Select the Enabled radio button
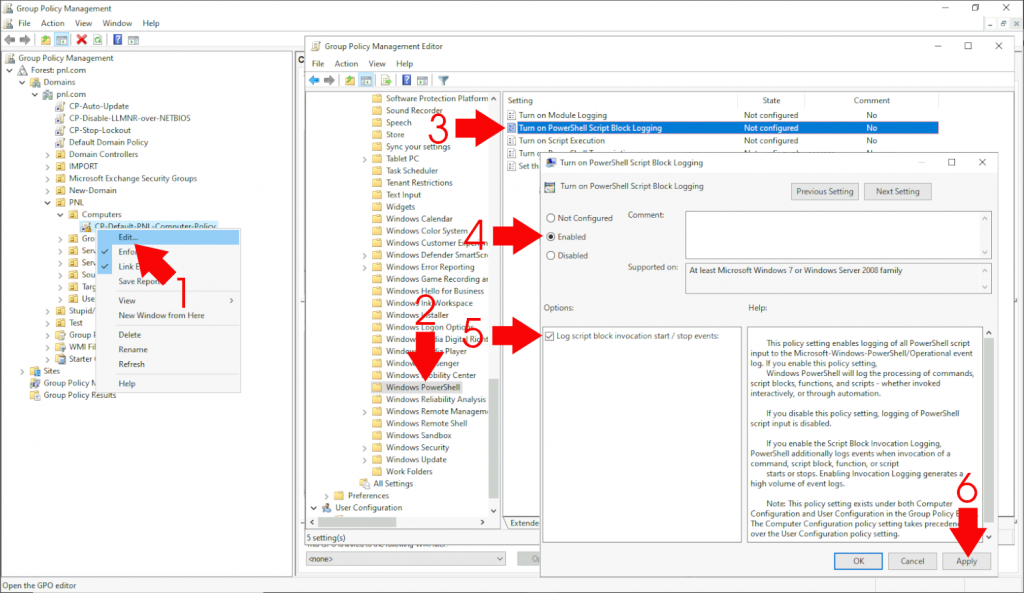 (x=551, y=238)
